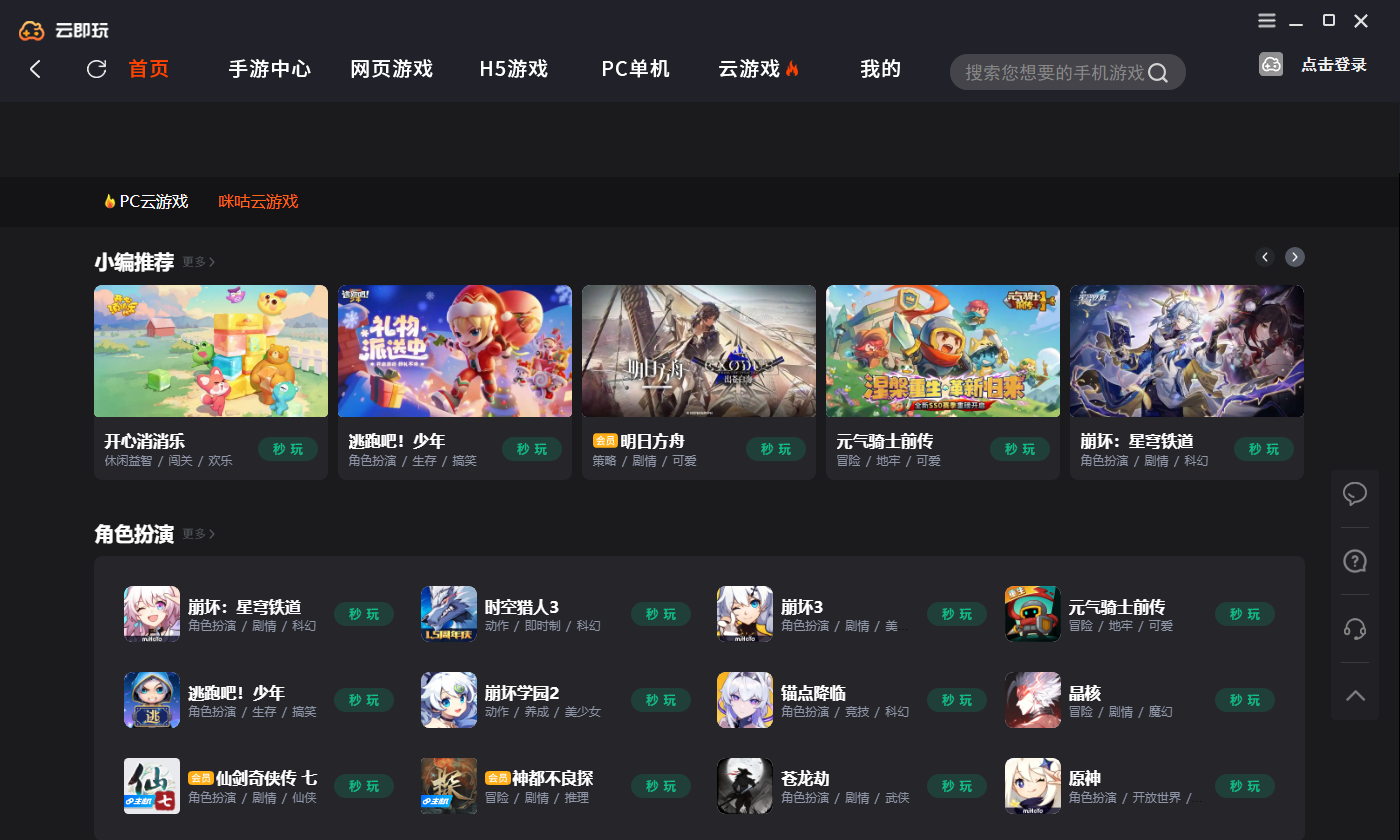The width and height of the screenshot is (1400, 840).
Task: Click 秒玩 on the 开心消消乐 card
Action: pos(288,449)
